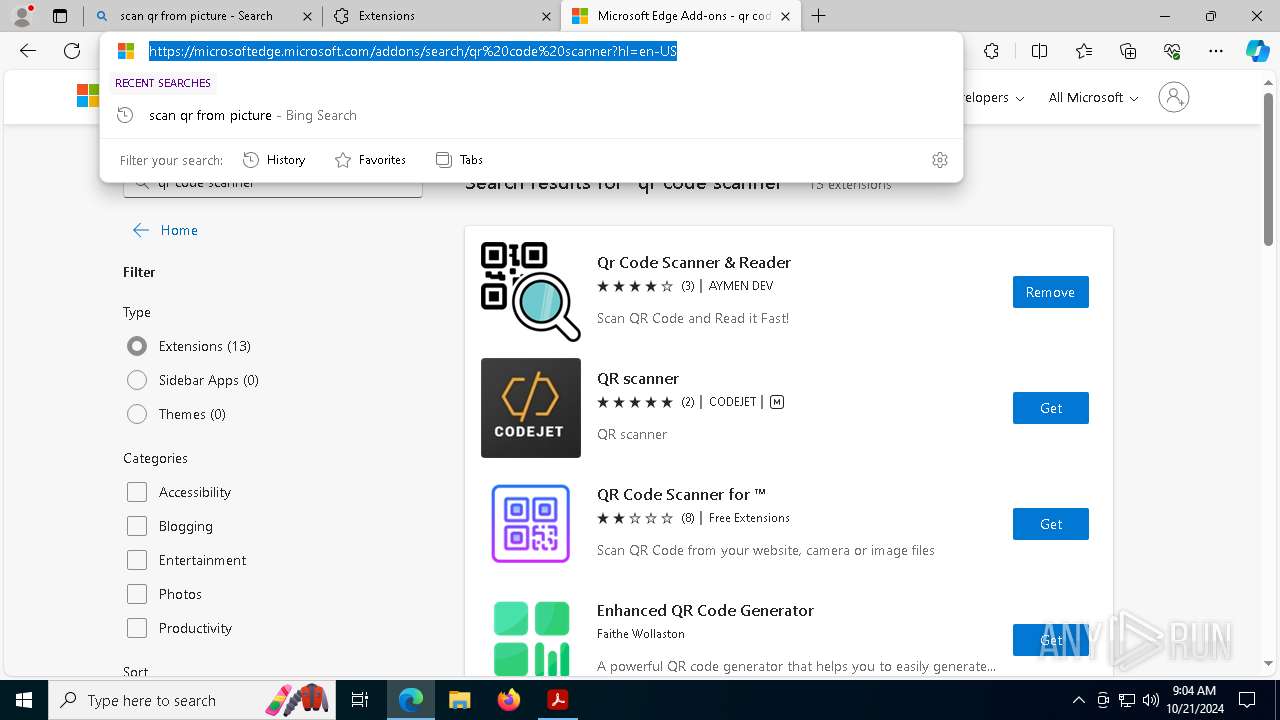Image resolution: width=1280 pixels, height=720 pixels.
Task: Open the Edge profile icon
Action: (x=22, y=16)
